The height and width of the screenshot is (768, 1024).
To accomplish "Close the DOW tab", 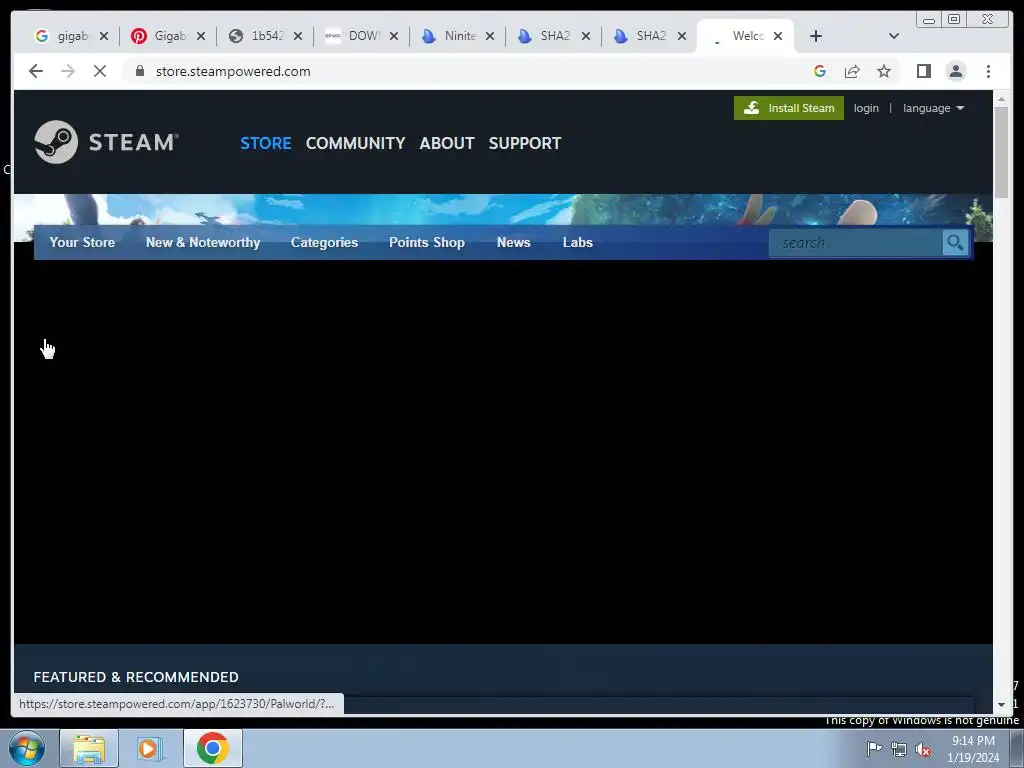I will 394,36.
